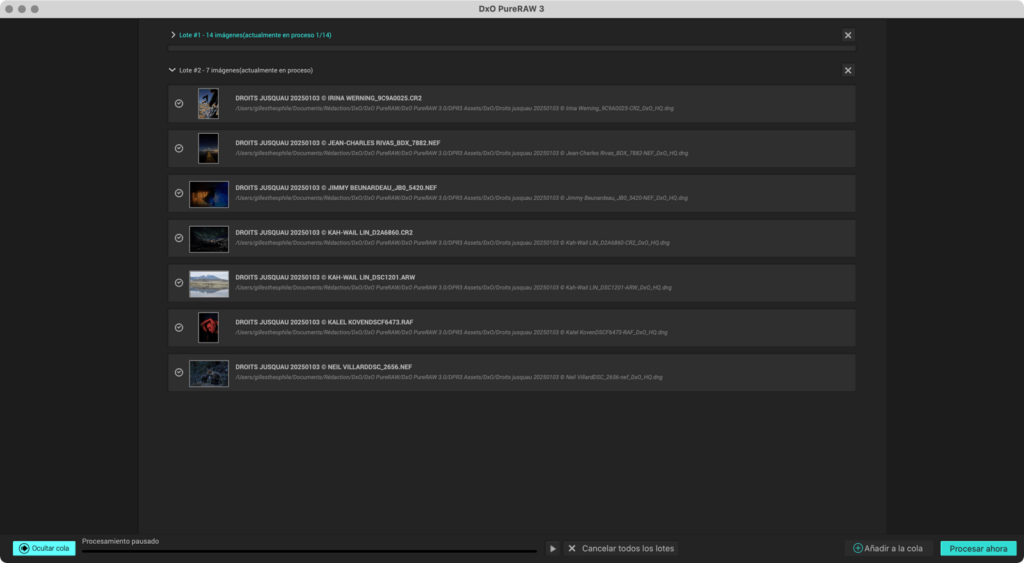Click output path ending JB0_5420-NEF_DxO_HQ.dng
Image resolution: width=1024 pixels, height=563 pixels.
pos(462,198)
